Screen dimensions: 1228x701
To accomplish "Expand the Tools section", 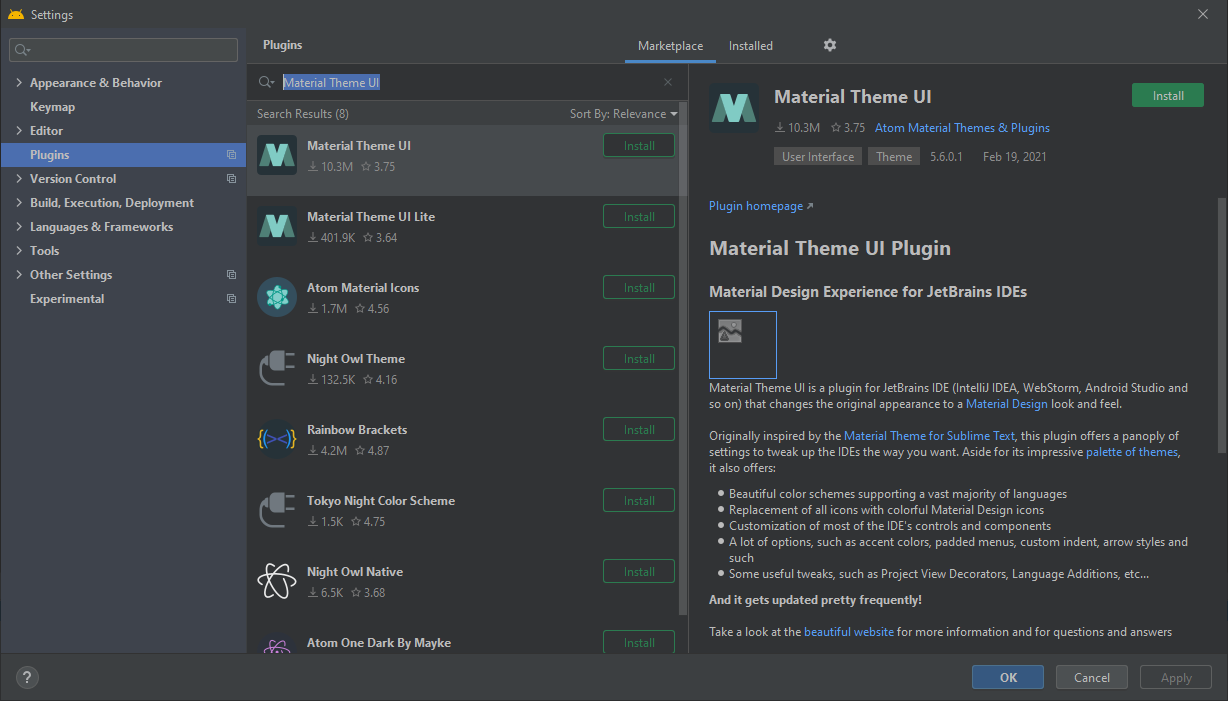I will 19,251.
